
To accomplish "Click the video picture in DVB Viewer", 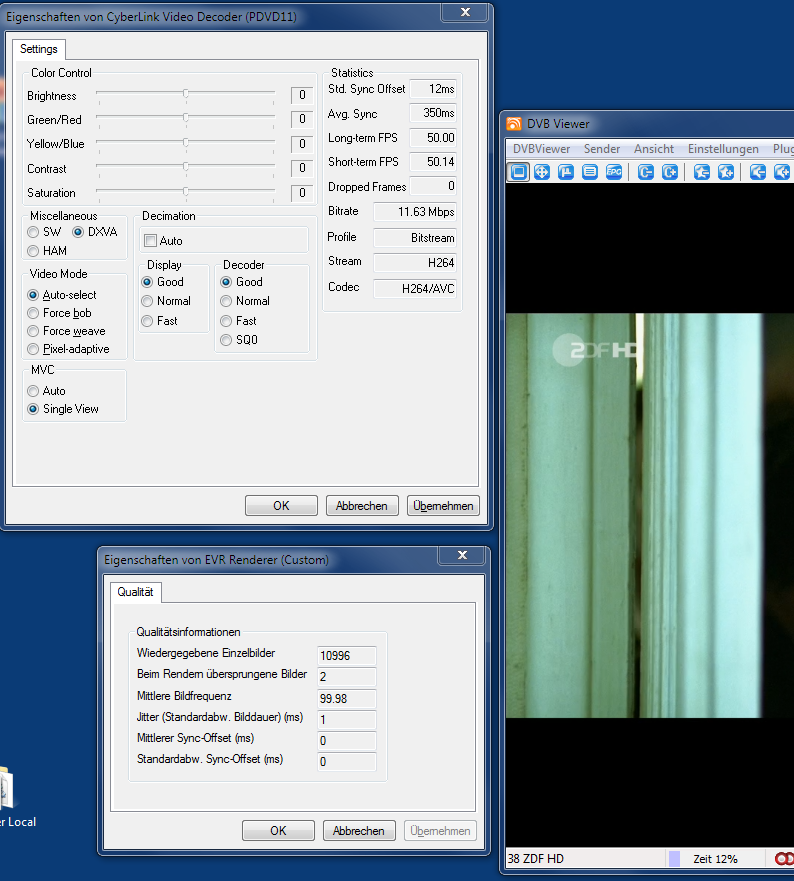I will pyautogui.click(x=650, y=515).
